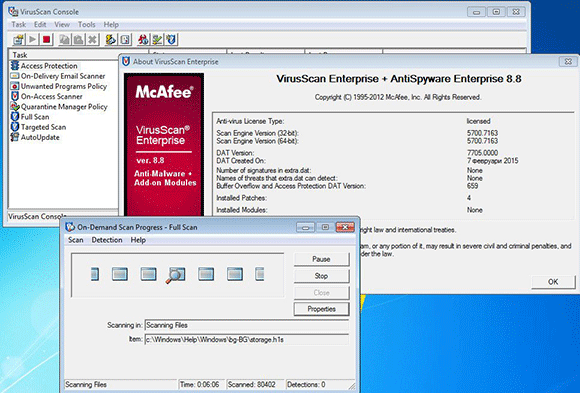Click the greyed Paste toolbar icon
The image size is (580, 393).
[78, 39]
